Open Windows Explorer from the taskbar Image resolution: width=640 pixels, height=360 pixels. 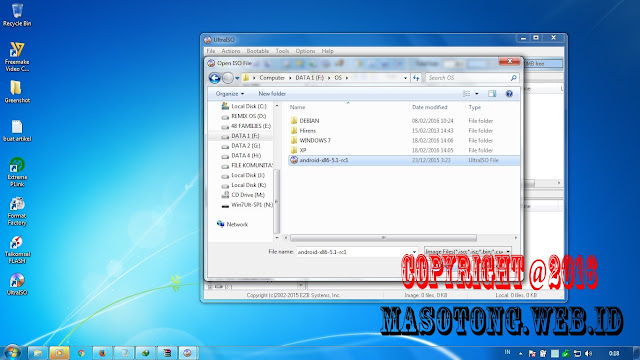pyautogui.click(x=38, y=353)
